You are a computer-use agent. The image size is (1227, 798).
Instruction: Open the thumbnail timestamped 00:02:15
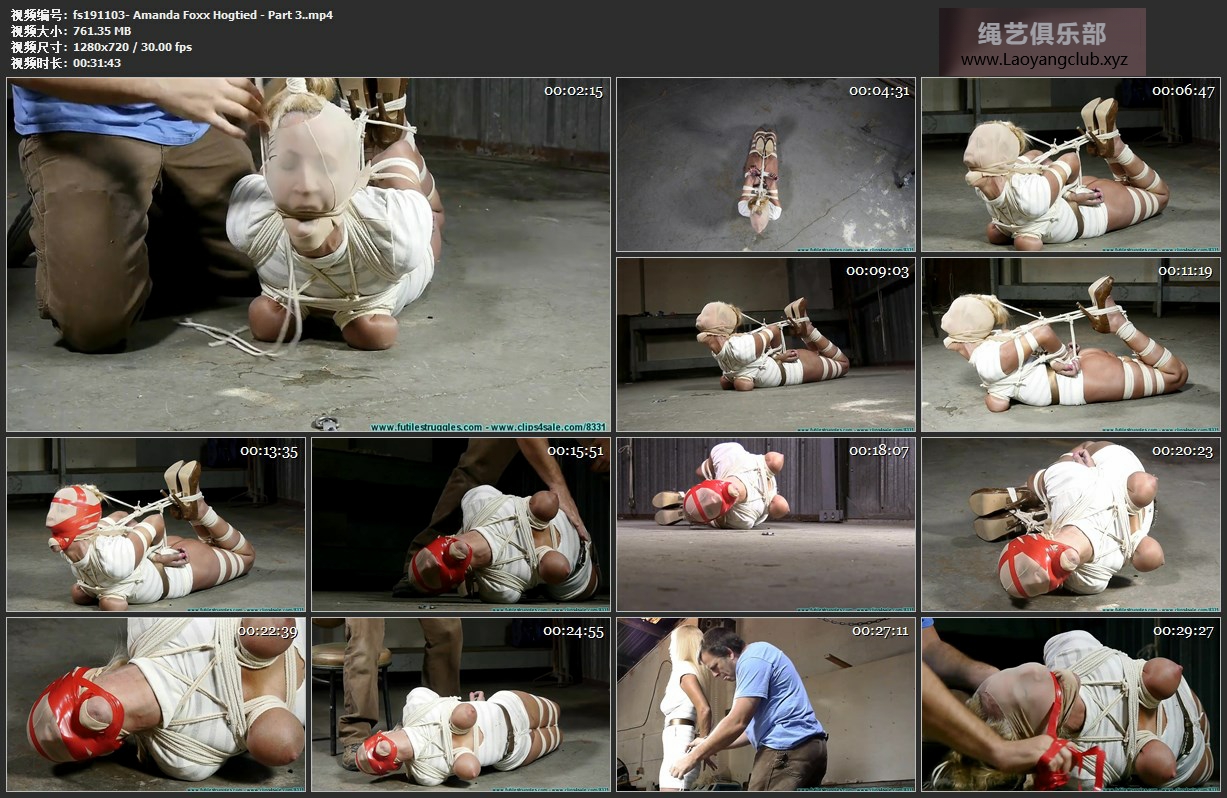tap(308, 255)
